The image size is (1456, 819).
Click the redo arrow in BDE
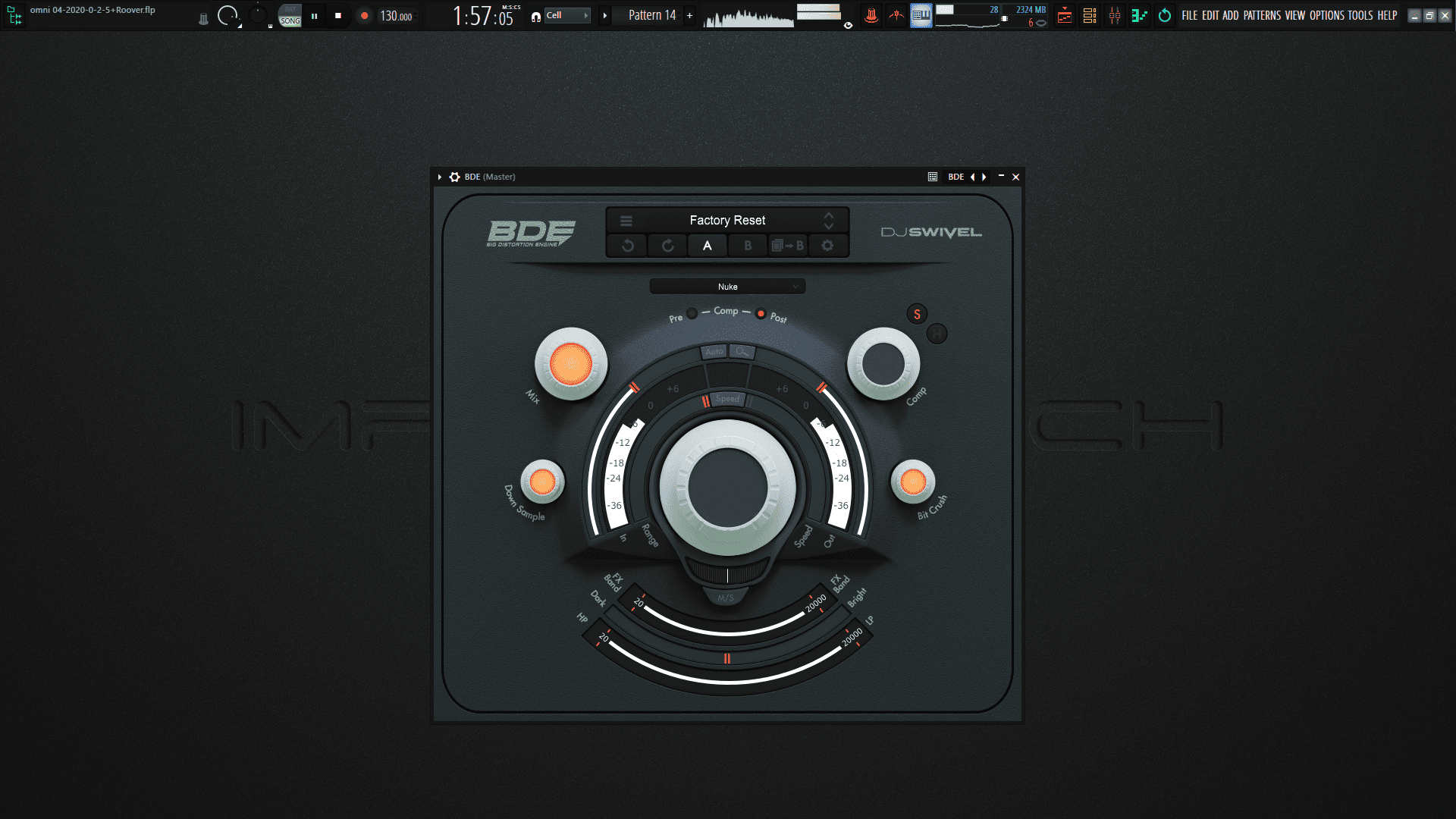pos(668,246)
